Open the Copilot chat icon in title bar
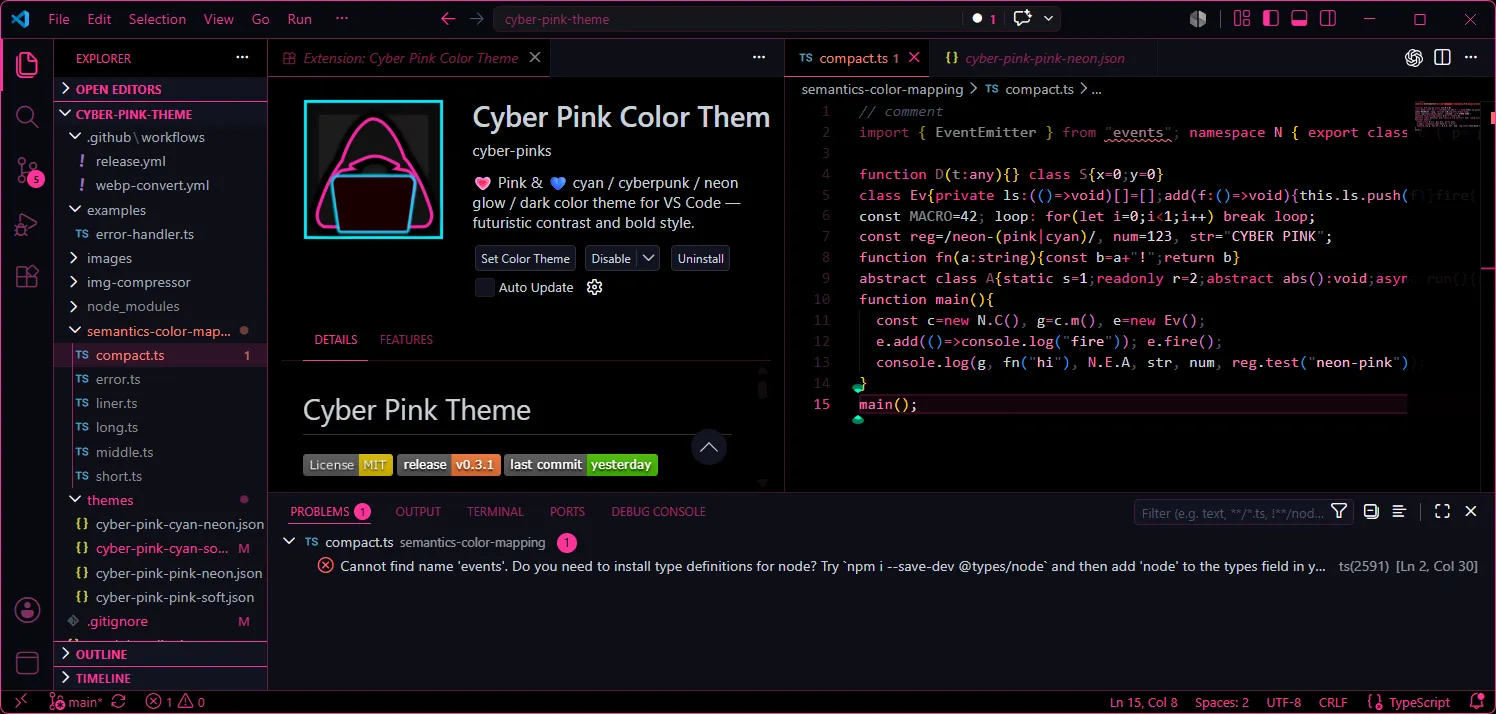Screen dimensions: 1496x714 pos(1022,19)
